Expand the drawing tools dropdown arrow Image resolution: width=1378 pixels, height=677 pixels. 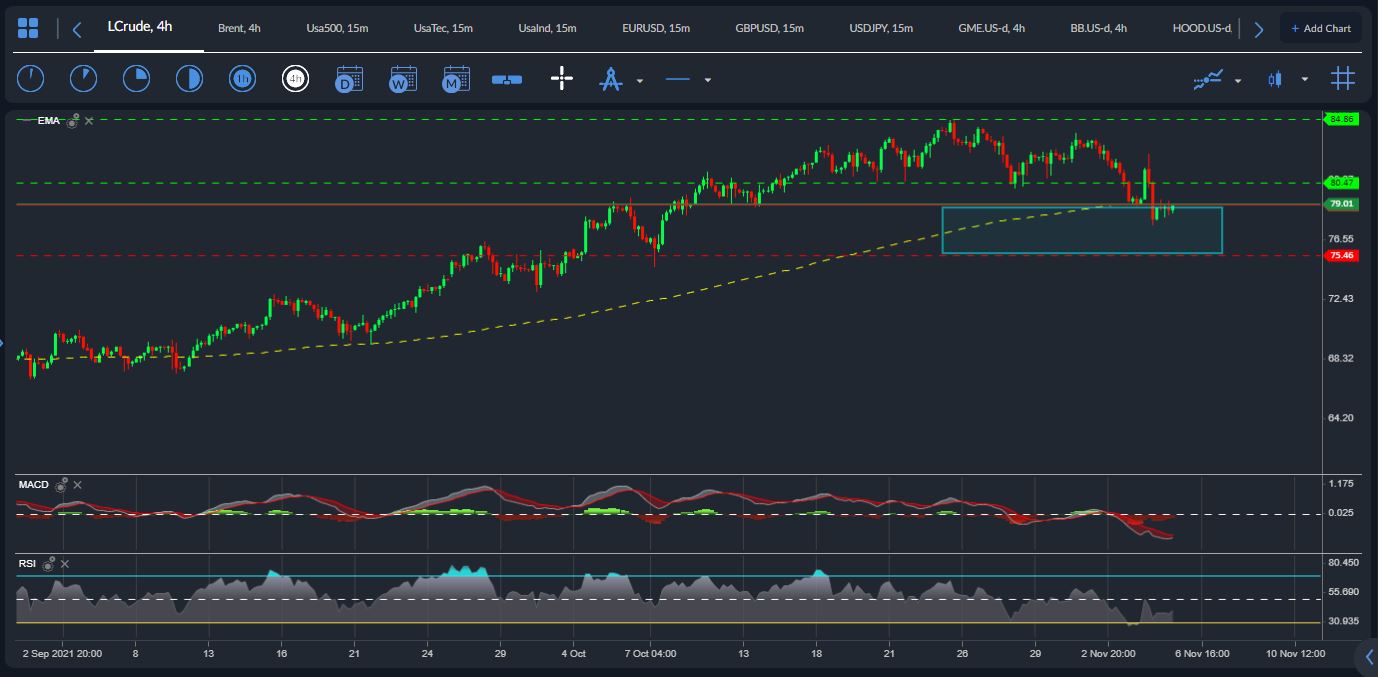pyautogui.click(x=640, y=80)
